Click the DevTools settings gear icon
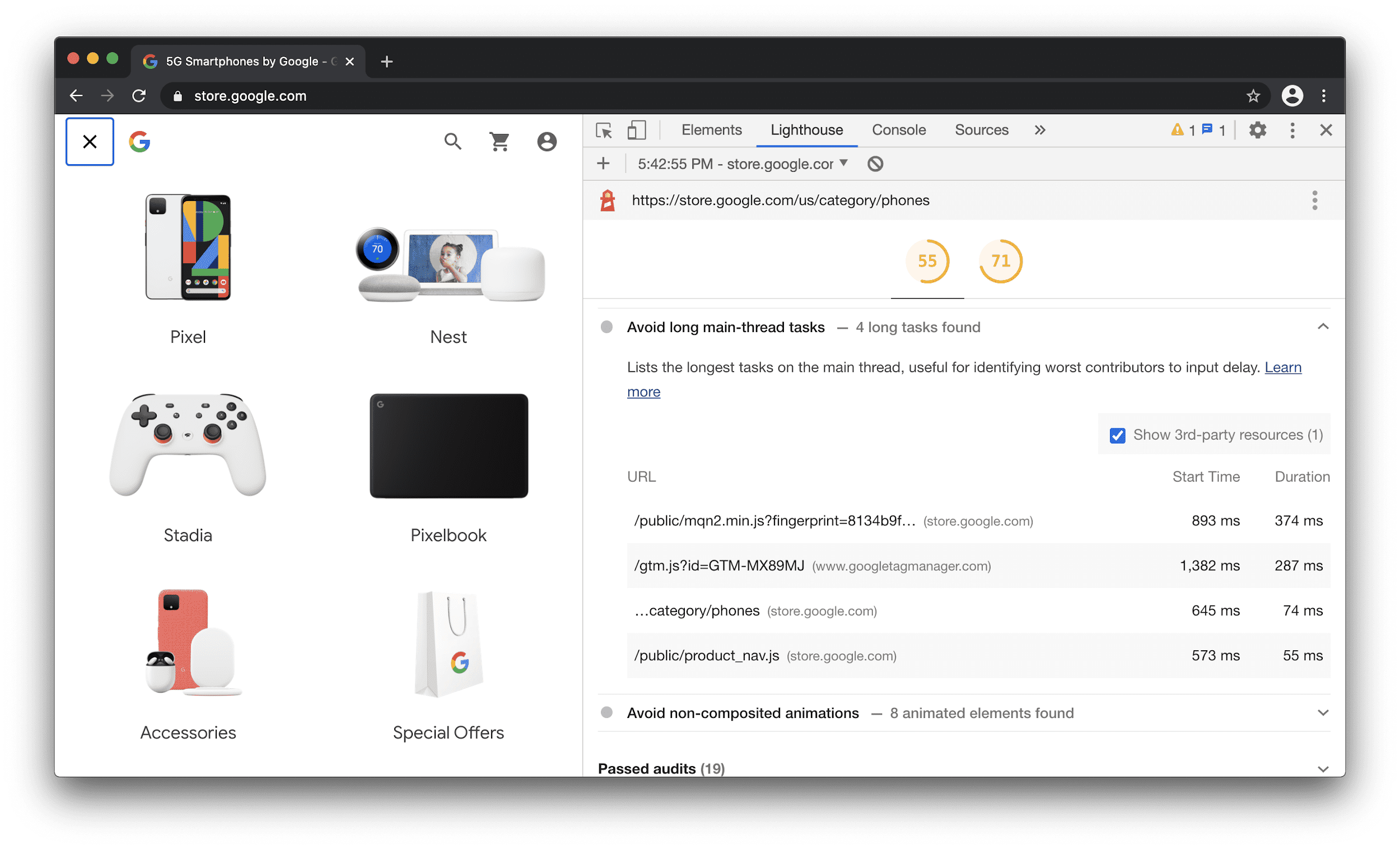This screenshot has height=849, width=1400. [1258, 129]
